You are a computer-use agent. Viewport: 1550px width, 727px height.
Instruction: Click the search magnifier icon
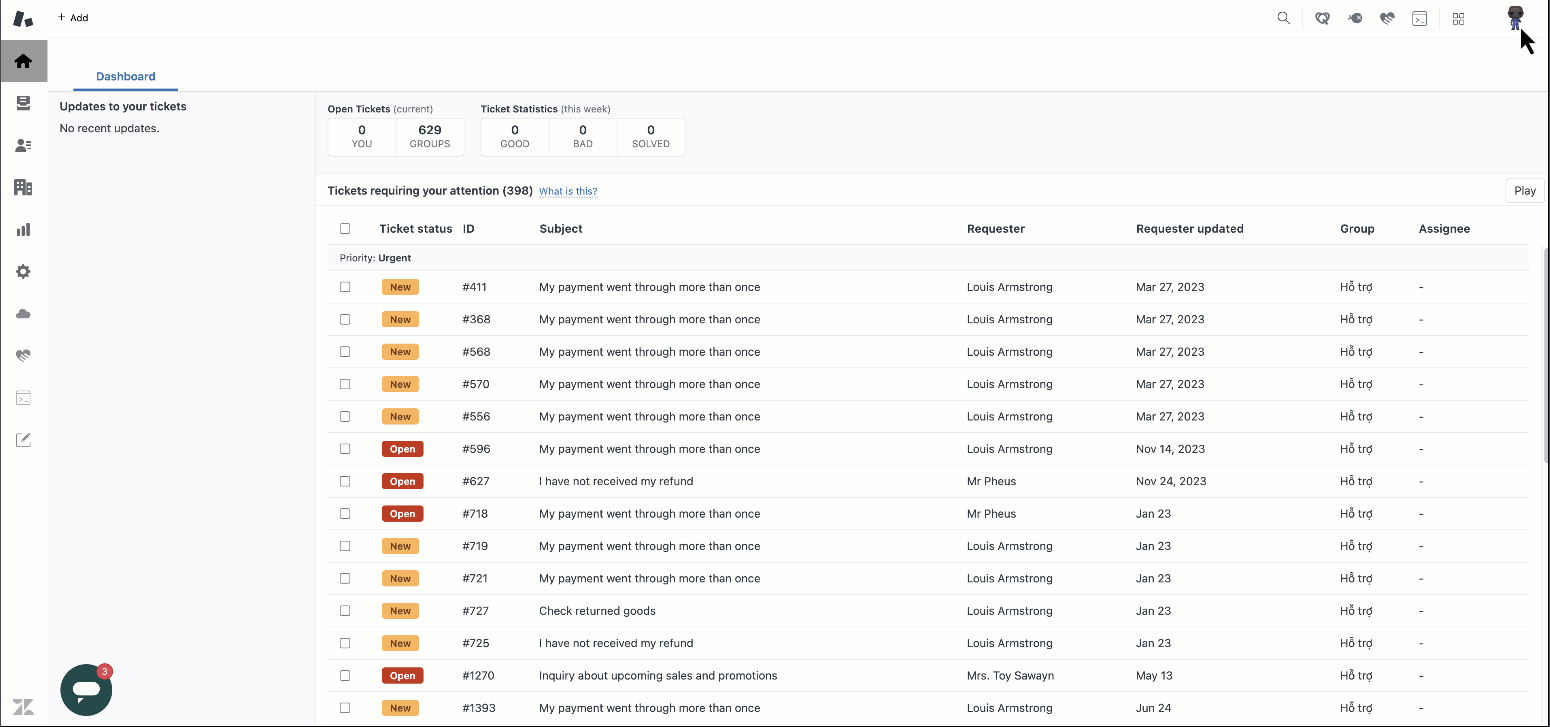click(x=1284, y=18)
